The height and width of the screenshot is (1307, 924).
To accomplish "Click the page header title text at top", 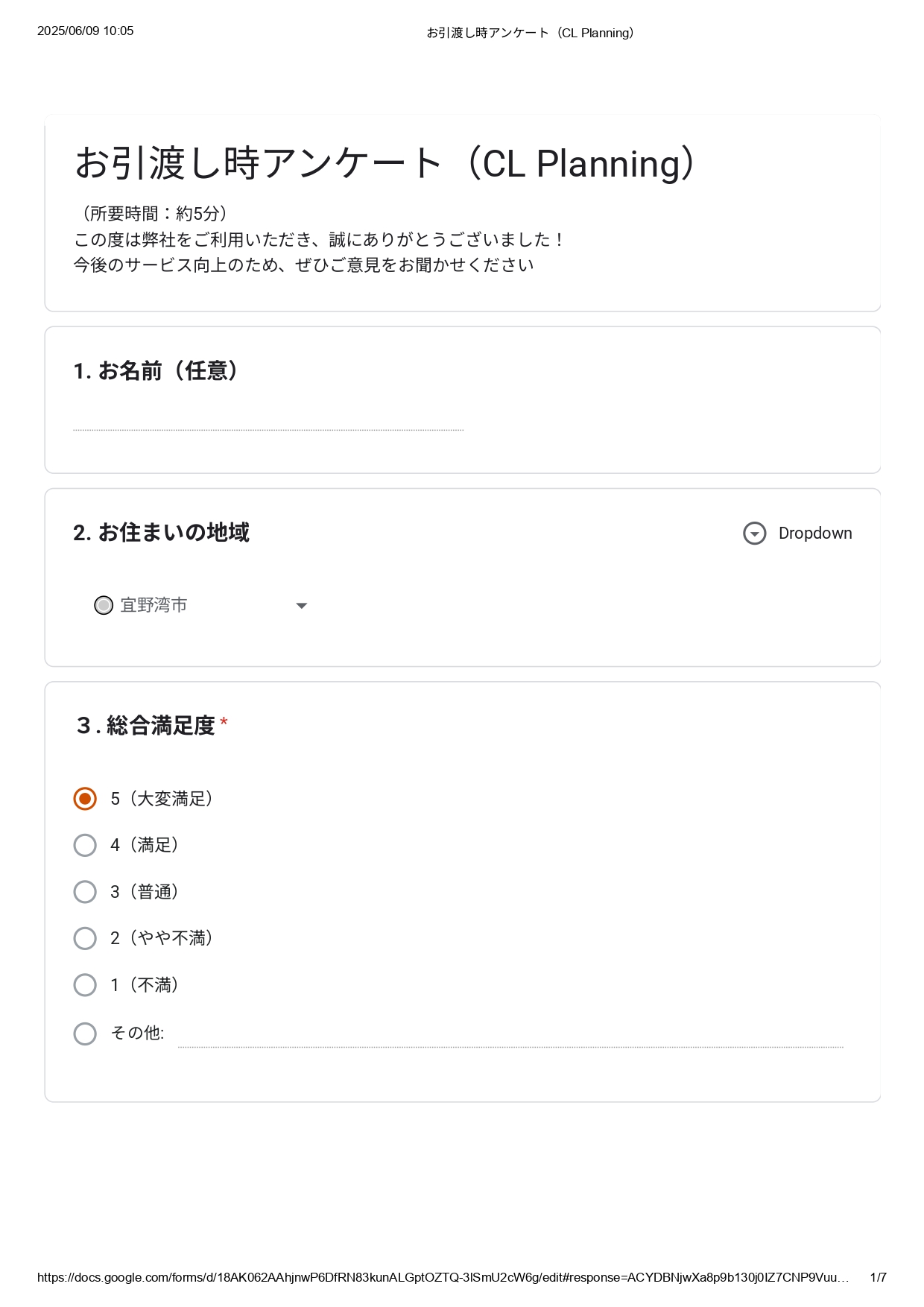I will (x=531, y=33).
